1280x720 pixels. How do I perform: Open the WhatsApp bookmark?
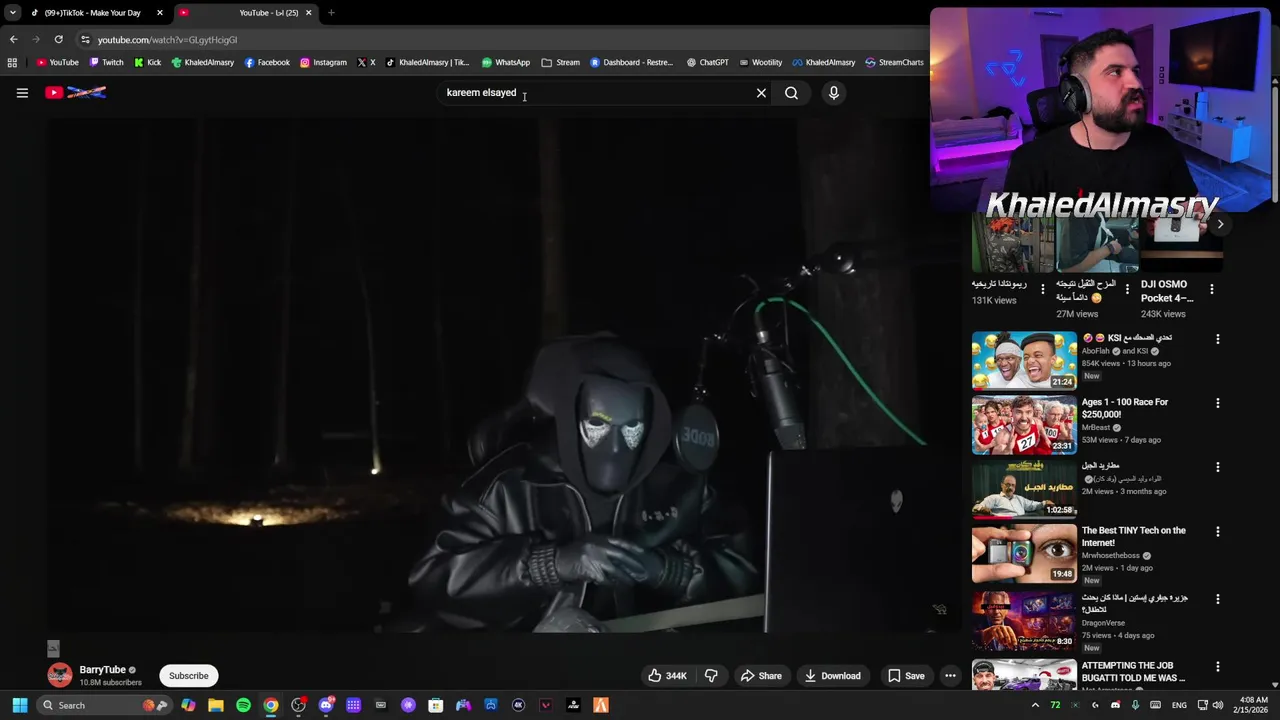pos(505,62)
